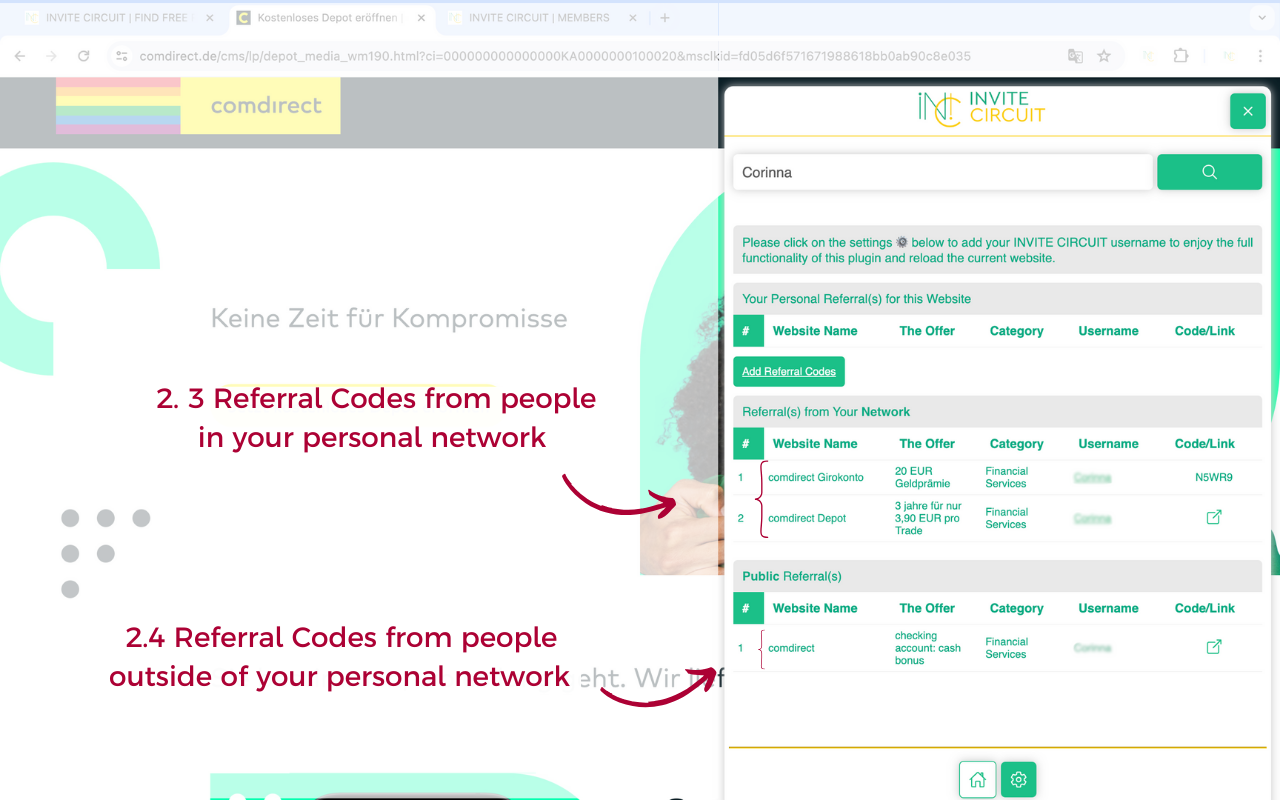View site information icon in address bar
Image resolution: width=1280 pixels, height=800 pixels.
pyautogui.click(x=121, y=56)
